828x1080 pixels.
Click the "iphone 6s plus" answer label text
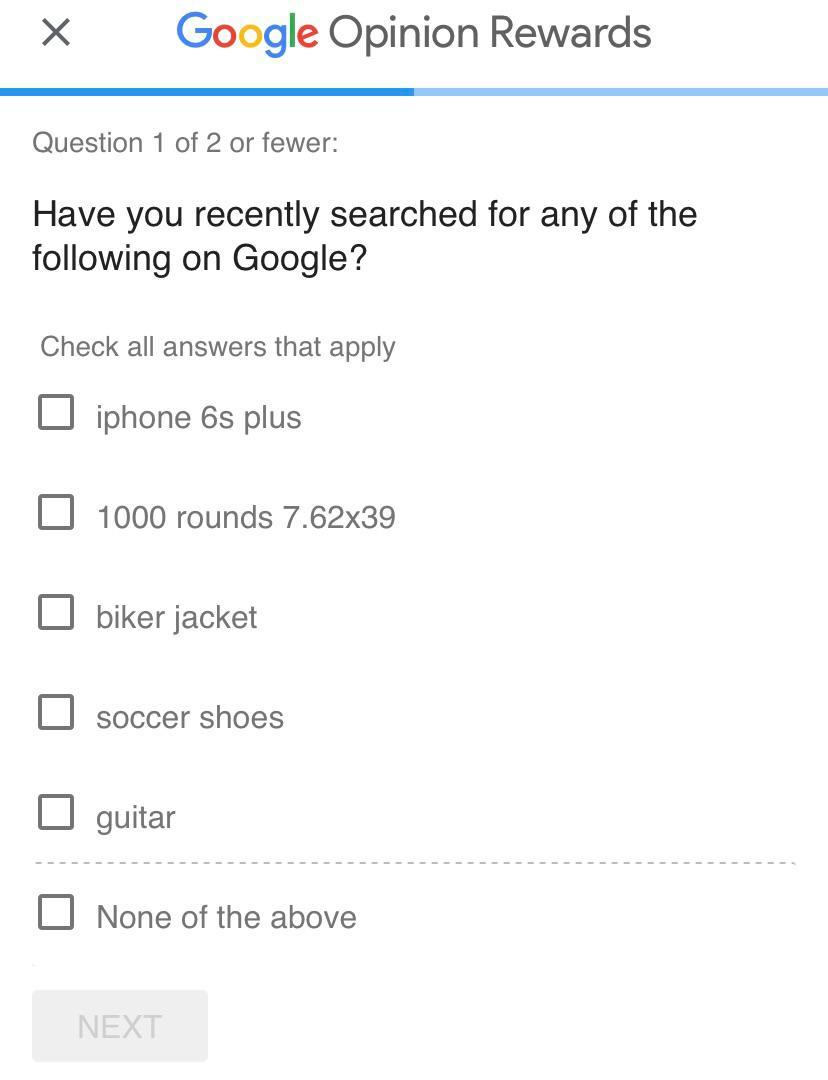click(198, 417)
